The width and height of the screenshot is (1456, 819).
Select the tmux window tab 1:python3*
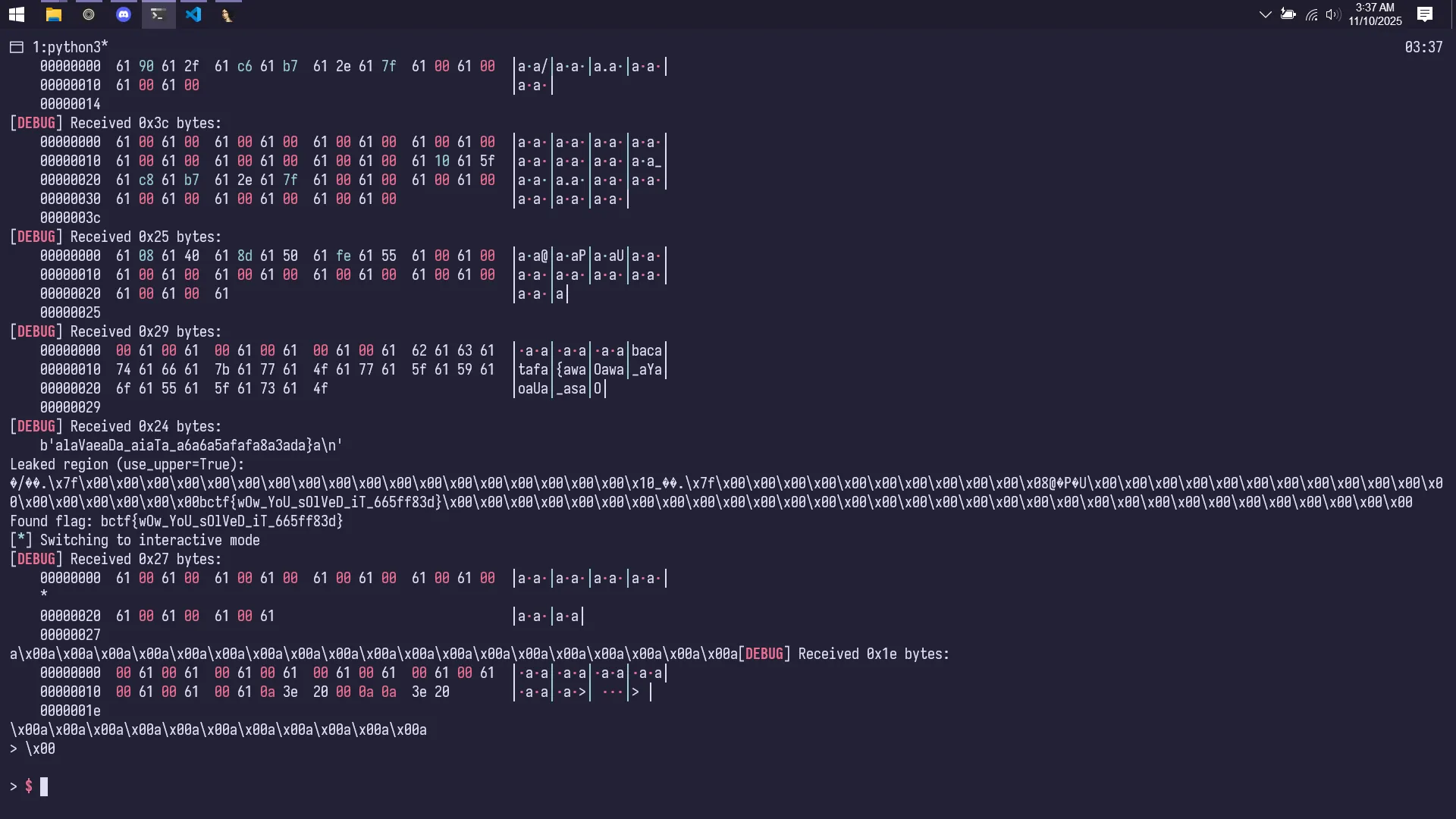click(70, 47)
